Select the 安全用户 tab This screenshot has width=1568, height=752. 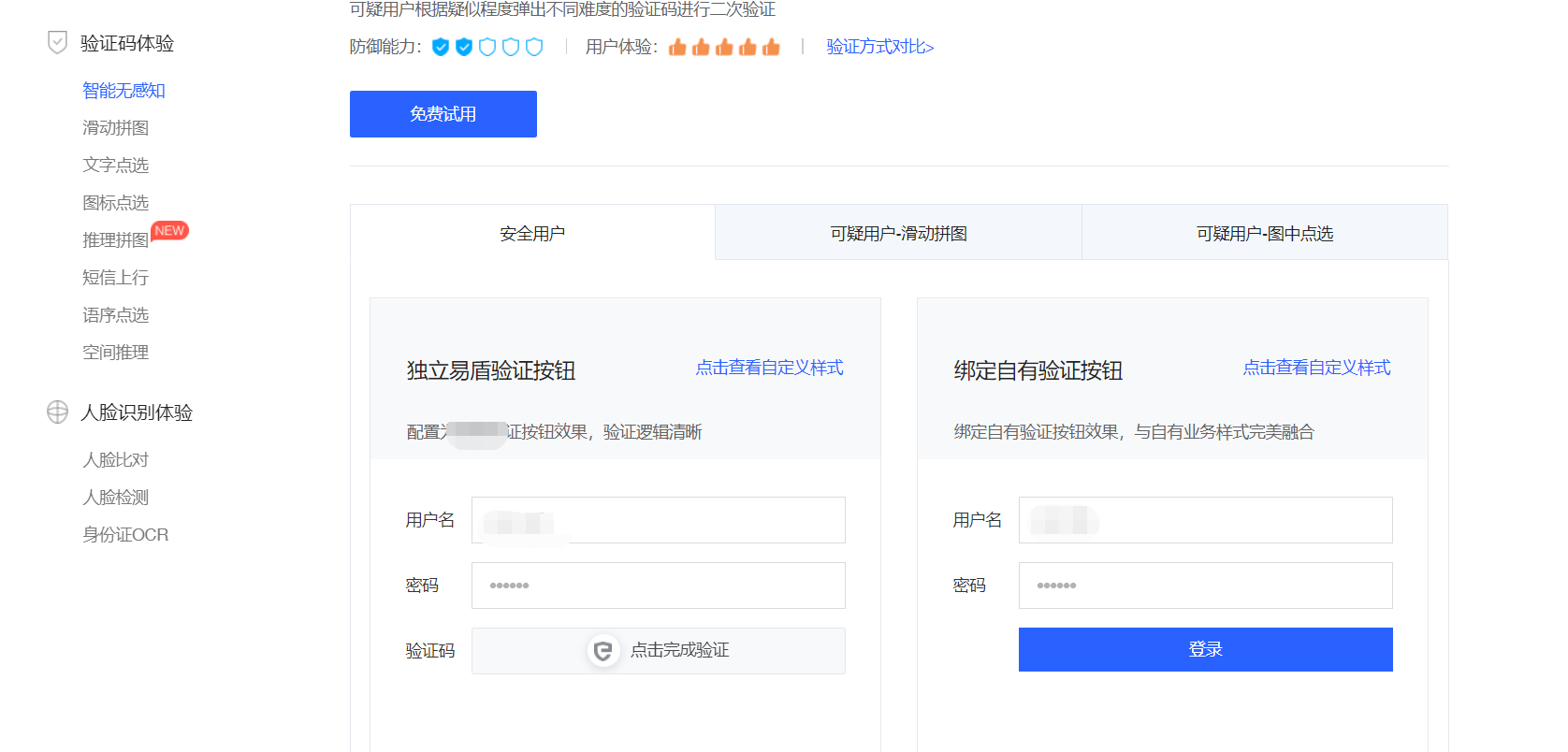click(x=532, y=233)
